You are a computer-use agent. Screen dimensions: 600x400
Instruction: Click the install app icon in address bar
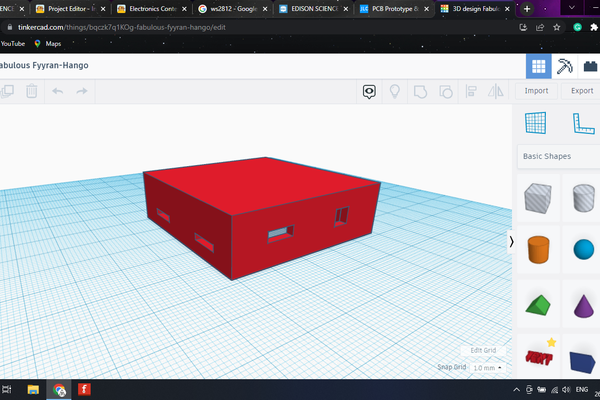[523, 27]
